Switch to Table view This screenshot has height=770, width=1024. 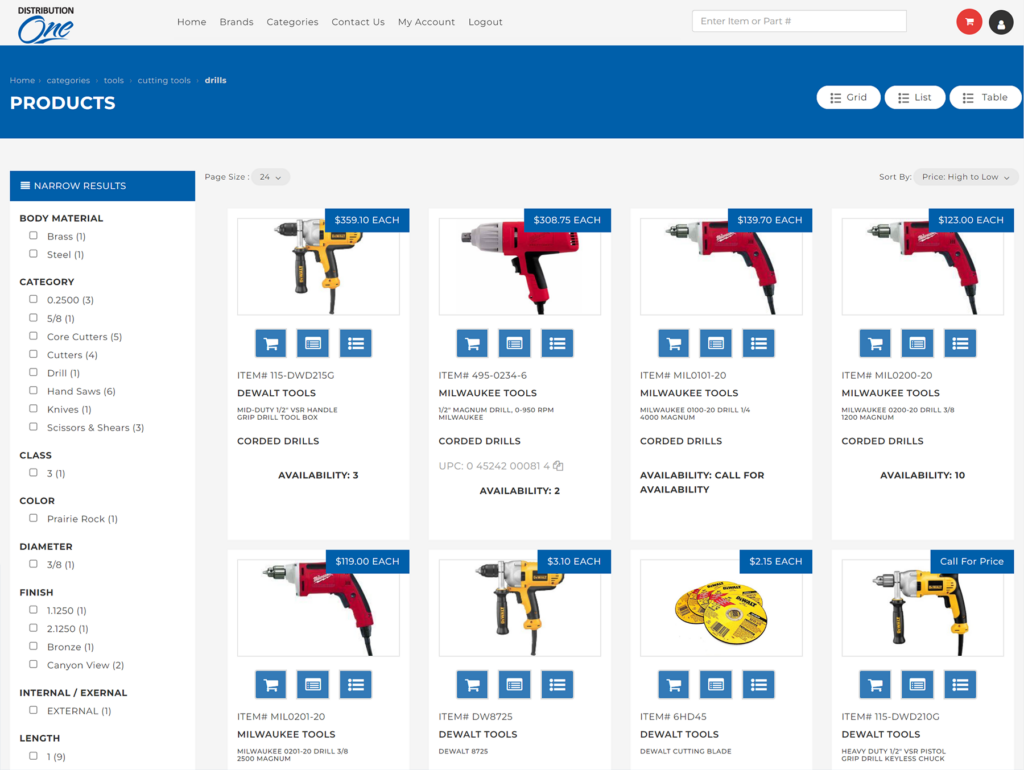tap(985, 97)
